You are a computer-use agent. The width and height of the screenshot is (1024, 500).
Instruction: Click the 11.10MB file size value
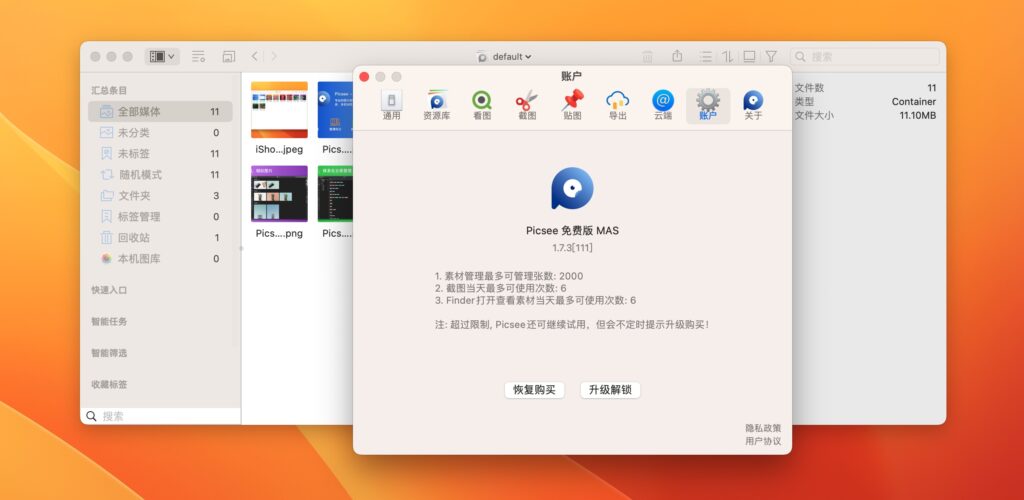click(918, 116)
